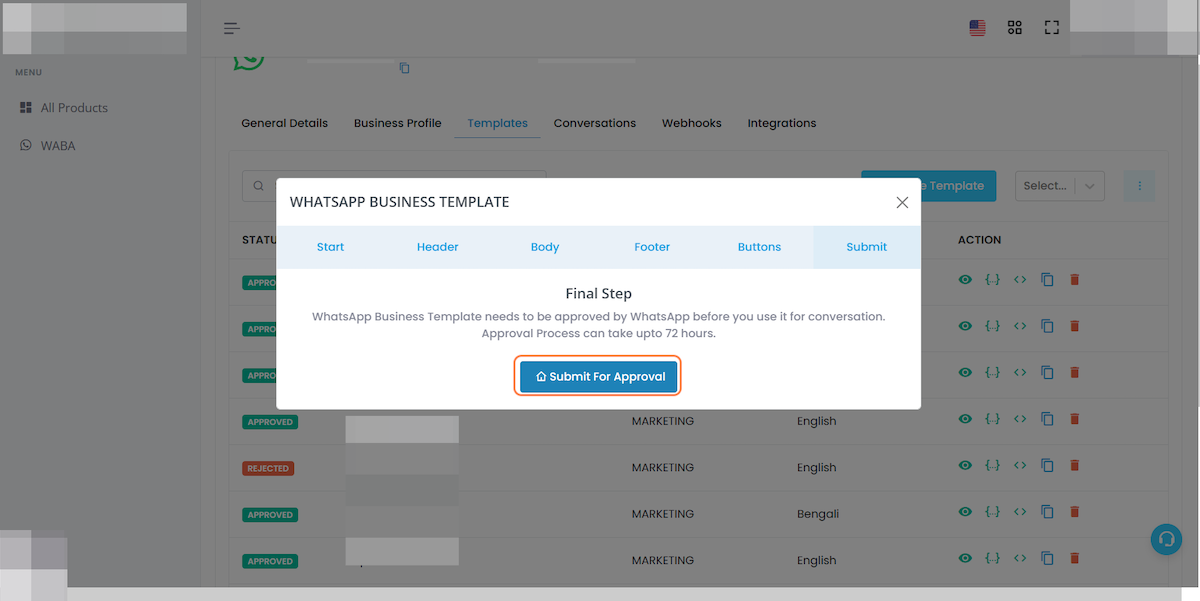
Task: Preview the REJECTED template with eye icon
Action: tap(965, 466)
